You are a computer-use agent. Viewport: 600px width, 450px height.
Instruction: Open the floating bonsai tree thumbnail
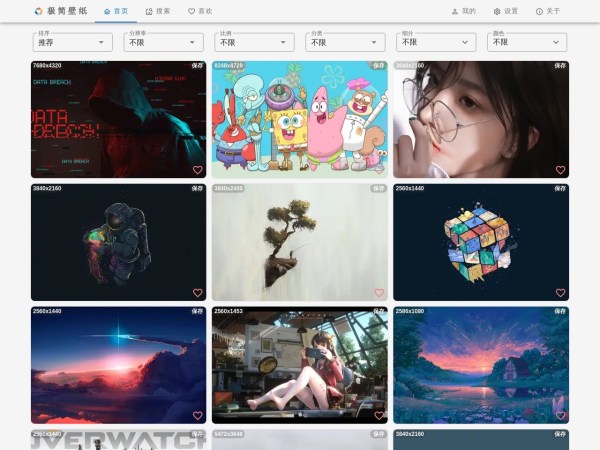click(300, 242)
